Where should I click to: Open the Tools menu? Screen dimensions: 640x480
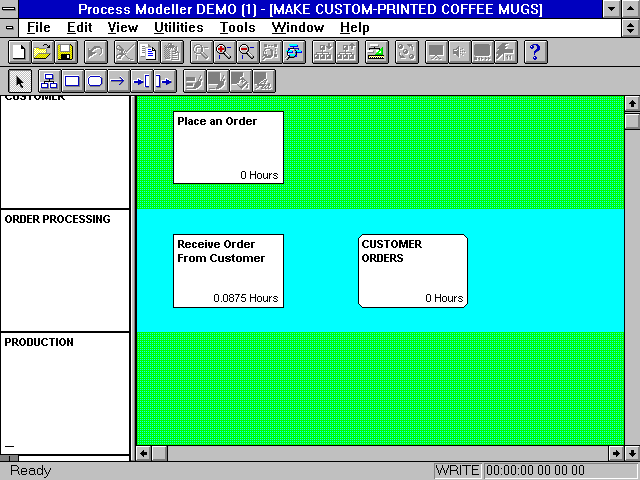[237, 28]
